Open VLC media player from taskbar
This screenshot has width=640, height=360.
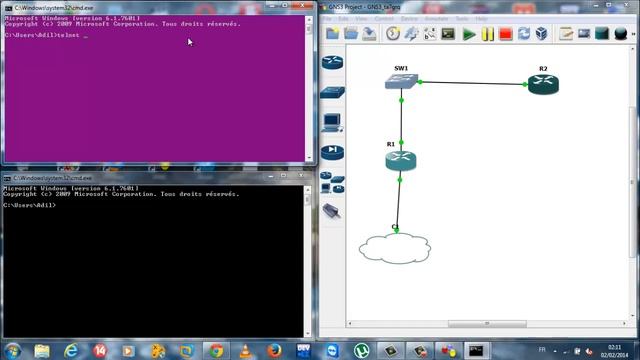[245, 351]
